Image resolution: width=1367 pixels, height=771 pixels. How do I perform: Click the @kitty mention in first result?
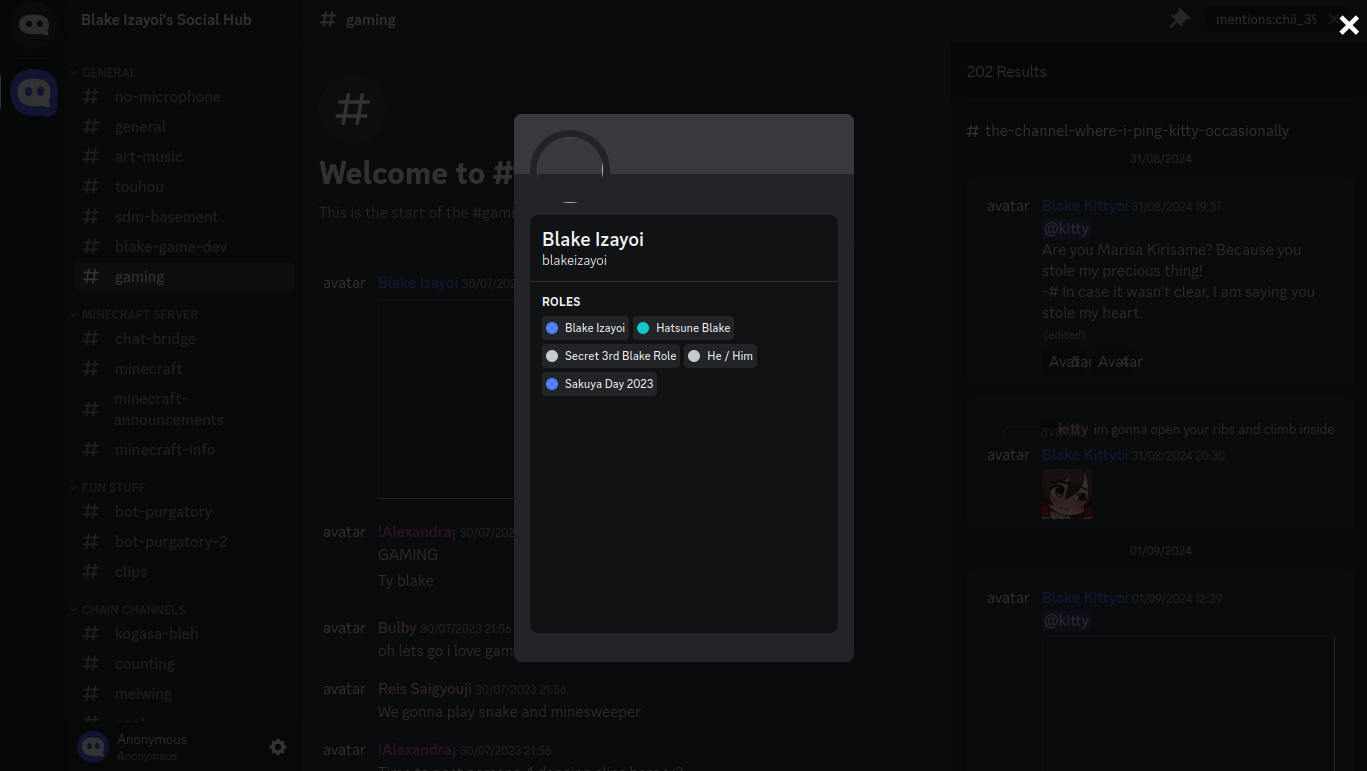[1066, 229]
